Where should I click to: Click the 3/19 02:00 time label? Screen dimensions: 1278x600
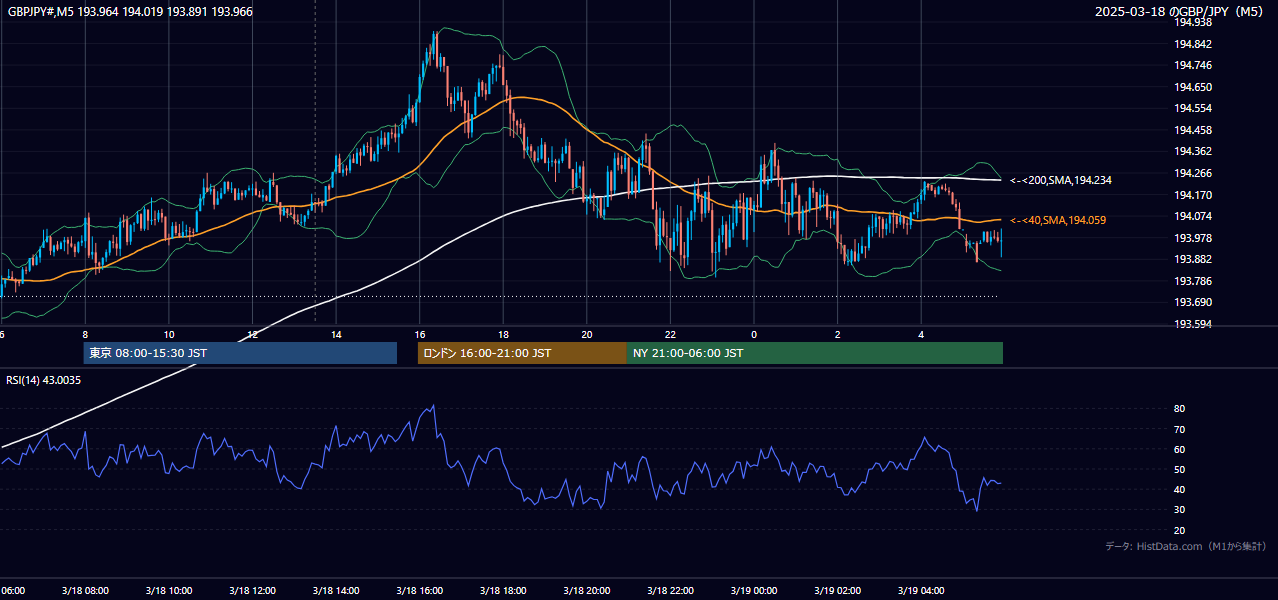[838, 591]
